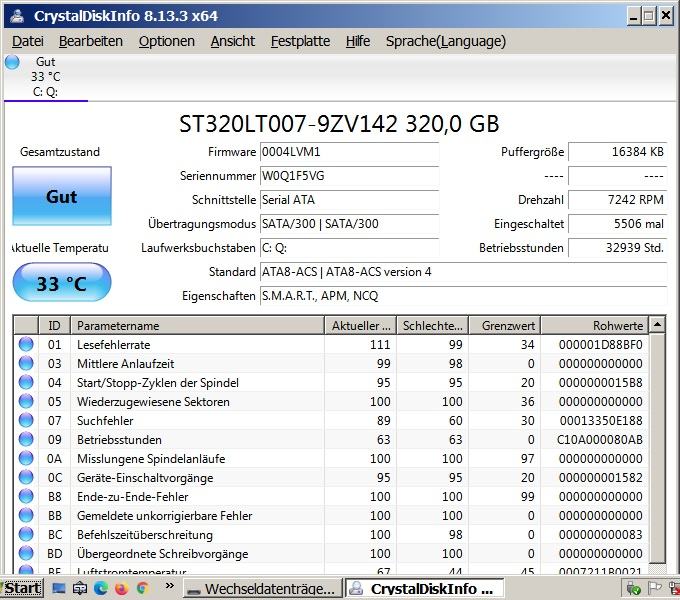Click the status orb for Misslungene Spindelanläufe

(x=26, y=458)
